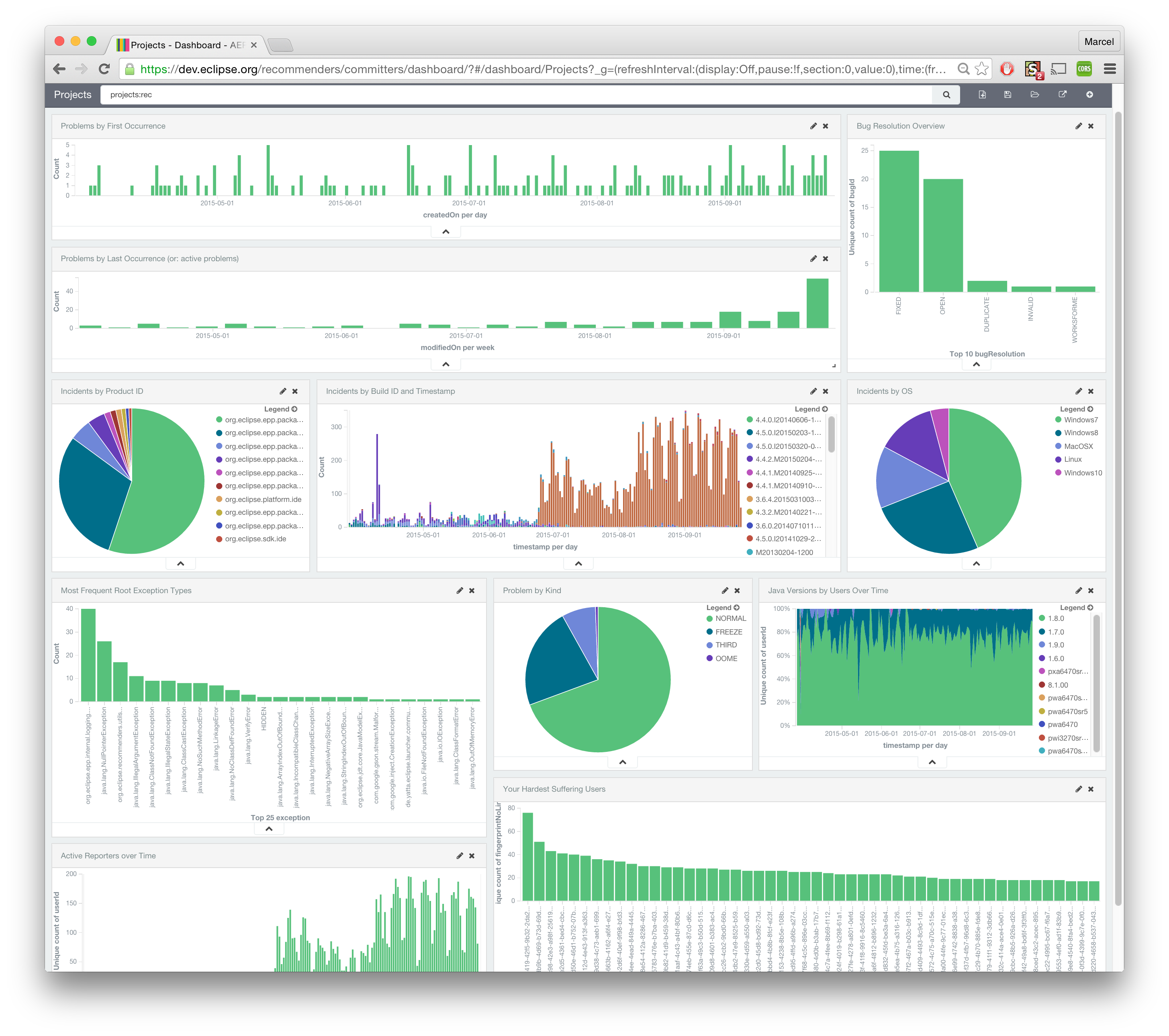
Task: Click the magnifier button beside the query field
Action: (946, 94)
